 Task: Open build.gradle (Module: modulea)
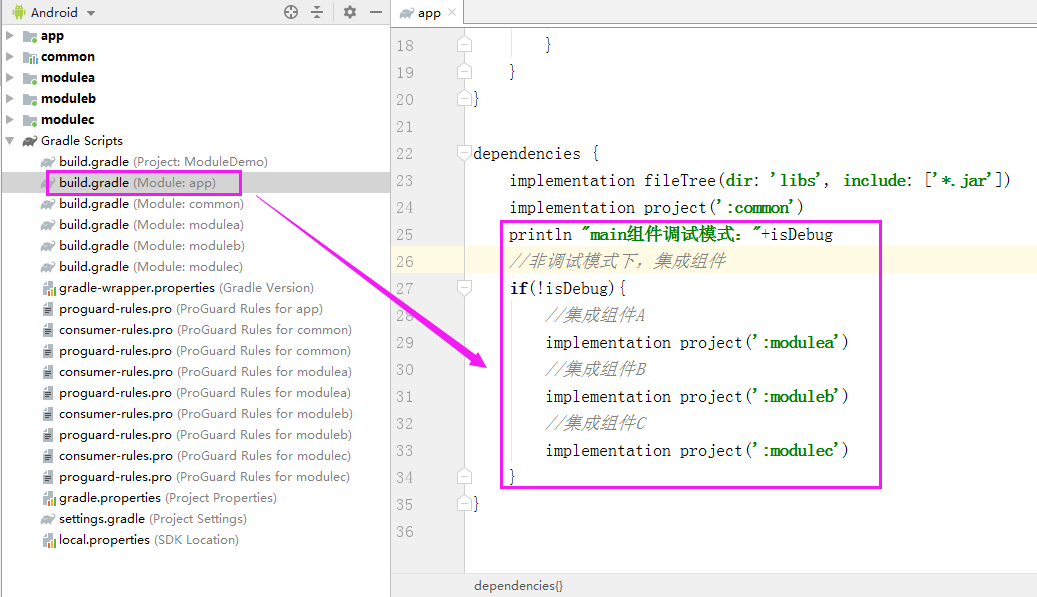click(x=151, y=225)
